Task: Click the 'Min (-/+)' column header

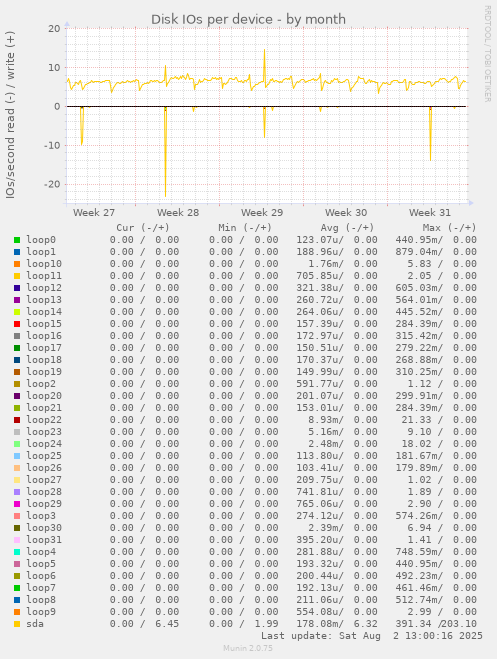Action: 245,228
